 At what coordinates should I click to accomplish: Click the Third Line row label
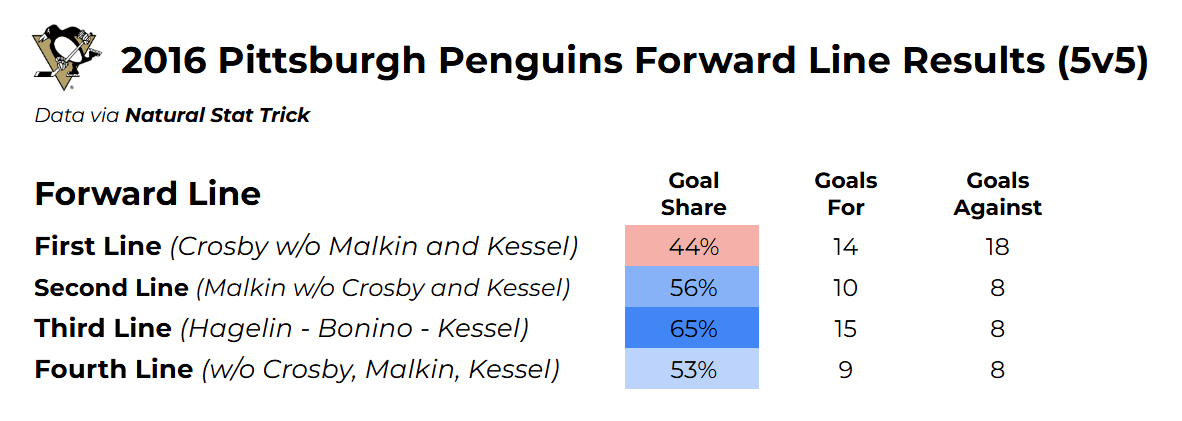tap(281, 328)
